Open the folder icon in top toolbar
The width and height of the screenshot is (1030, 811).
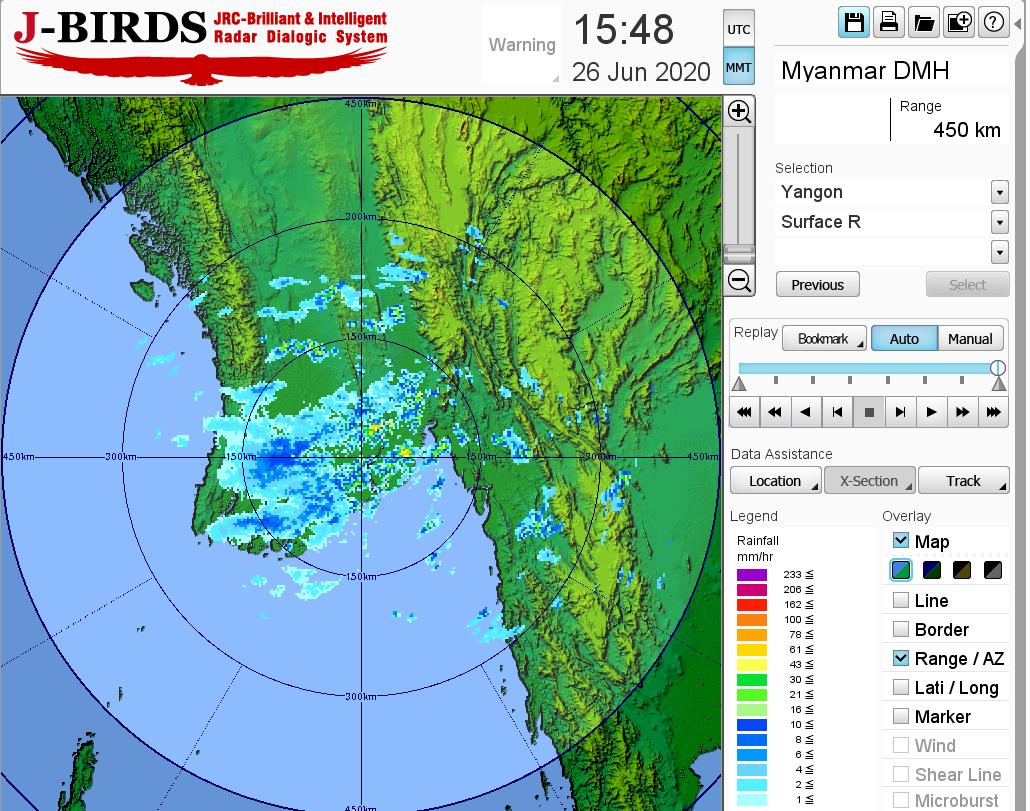(x=923, y=23)
